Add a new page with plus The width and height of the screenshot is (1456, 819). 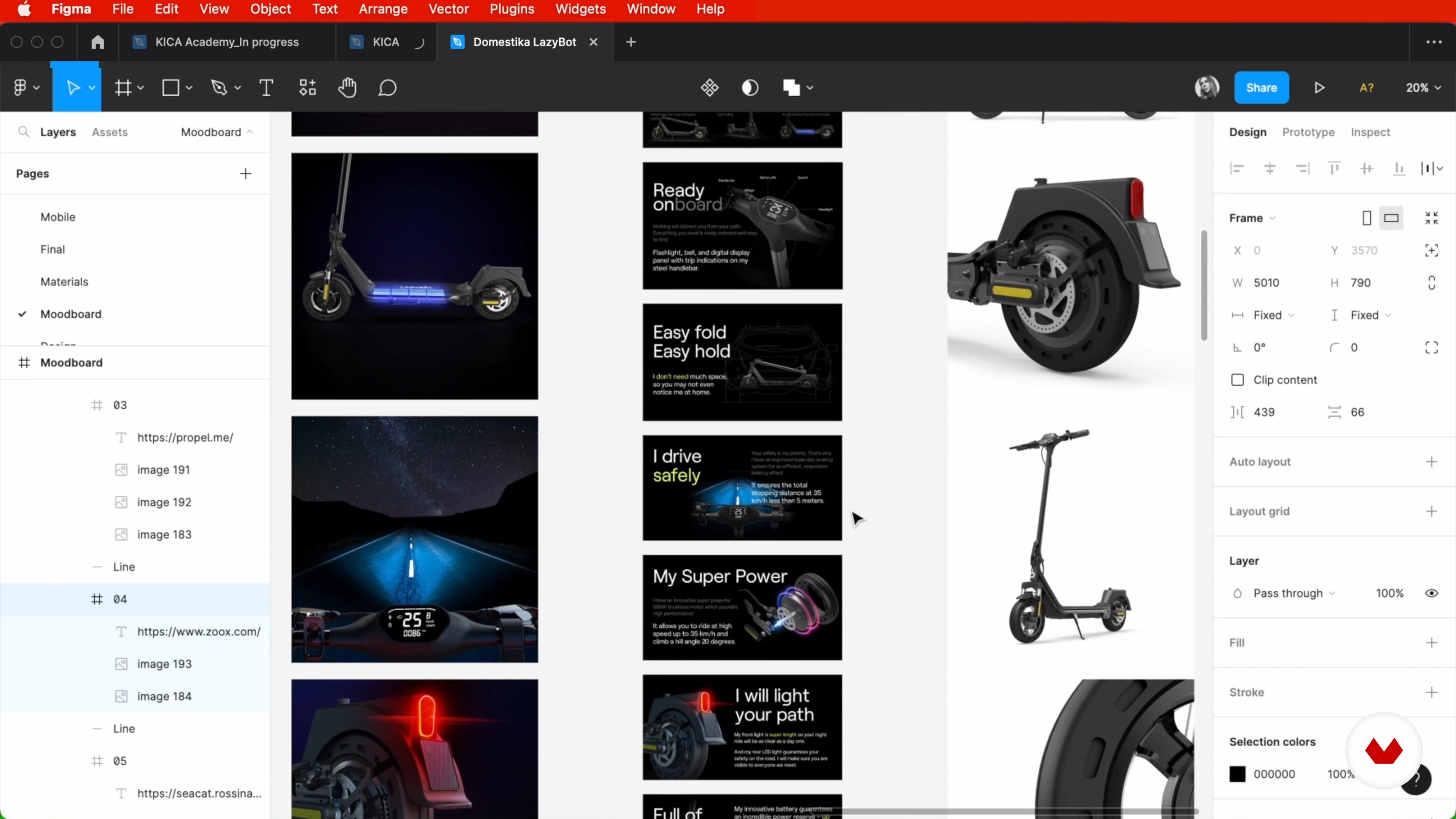245,174
